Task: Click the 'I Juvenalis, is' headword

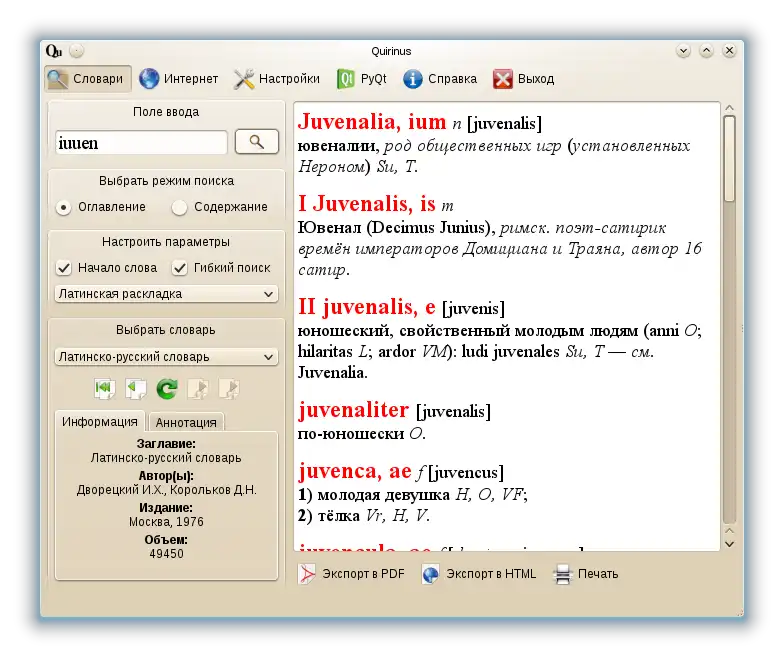Action: pyautogui.click(x=367, y=204)
